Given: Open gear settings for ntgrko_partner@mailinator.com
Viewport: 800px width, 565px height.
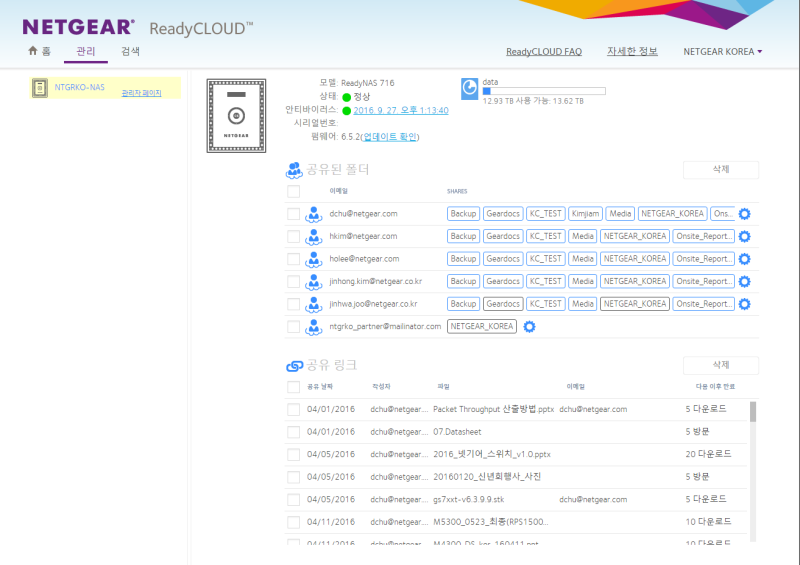Looking at the screenshot, I should (530, 327).
